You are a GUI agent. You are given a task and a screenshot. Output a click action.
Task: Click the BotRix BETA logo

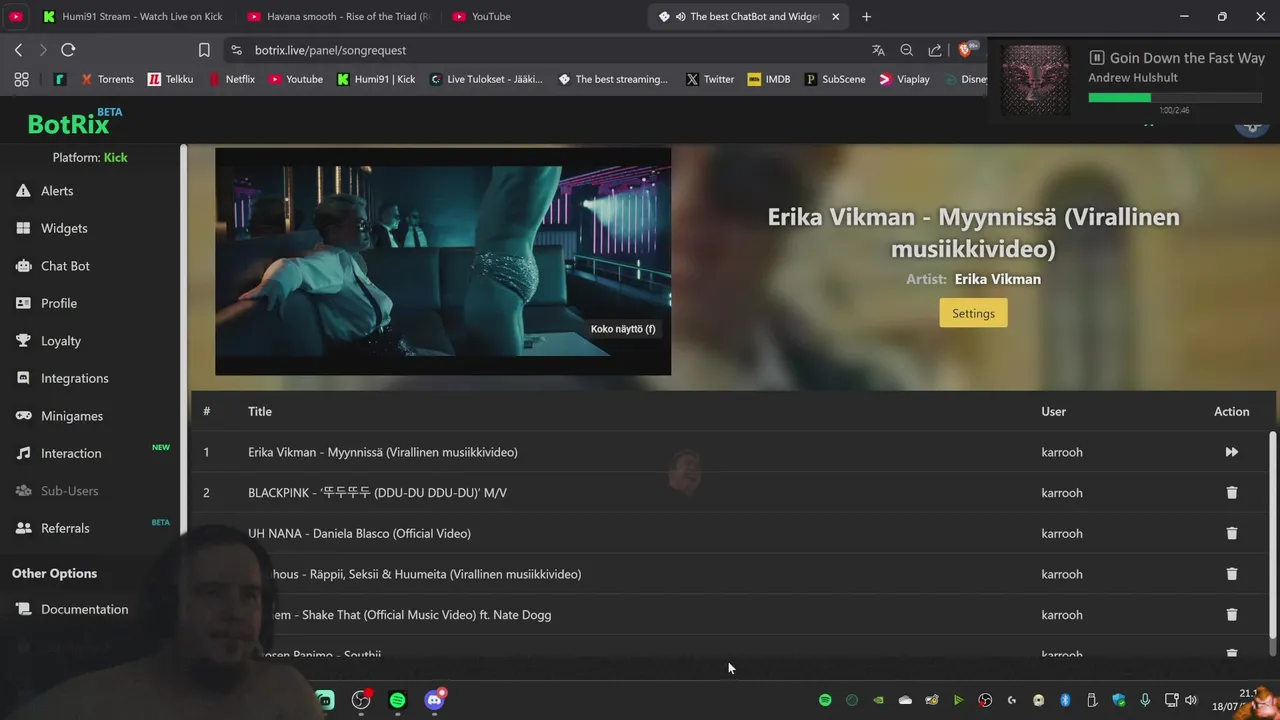pos(75,122)
